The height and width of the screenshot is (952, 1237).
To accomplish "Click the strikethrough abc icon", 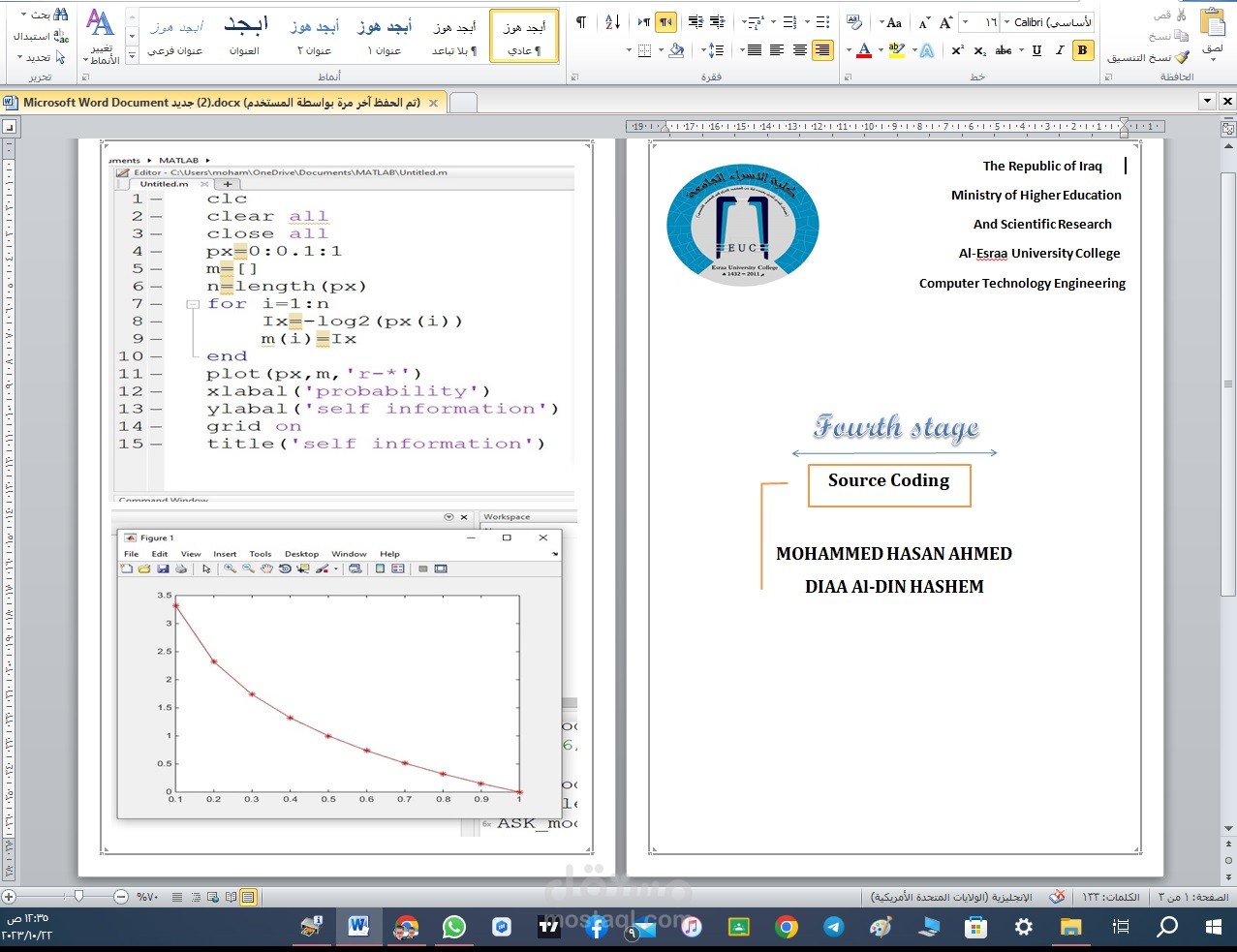I will pyautogui.click(x=1005, y=50).
